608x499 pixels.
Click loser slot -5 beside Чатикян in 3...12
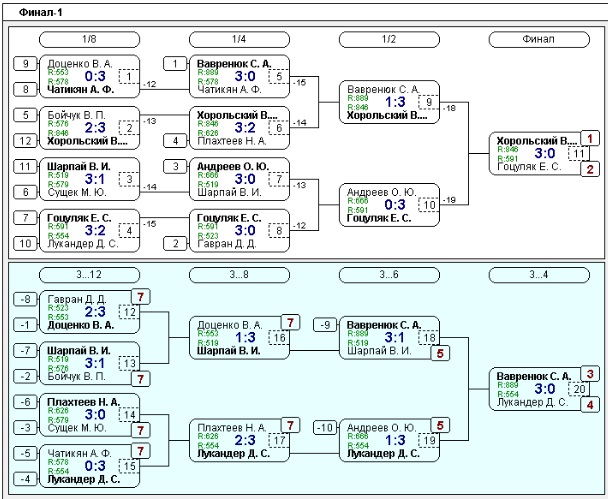[25, 453]
